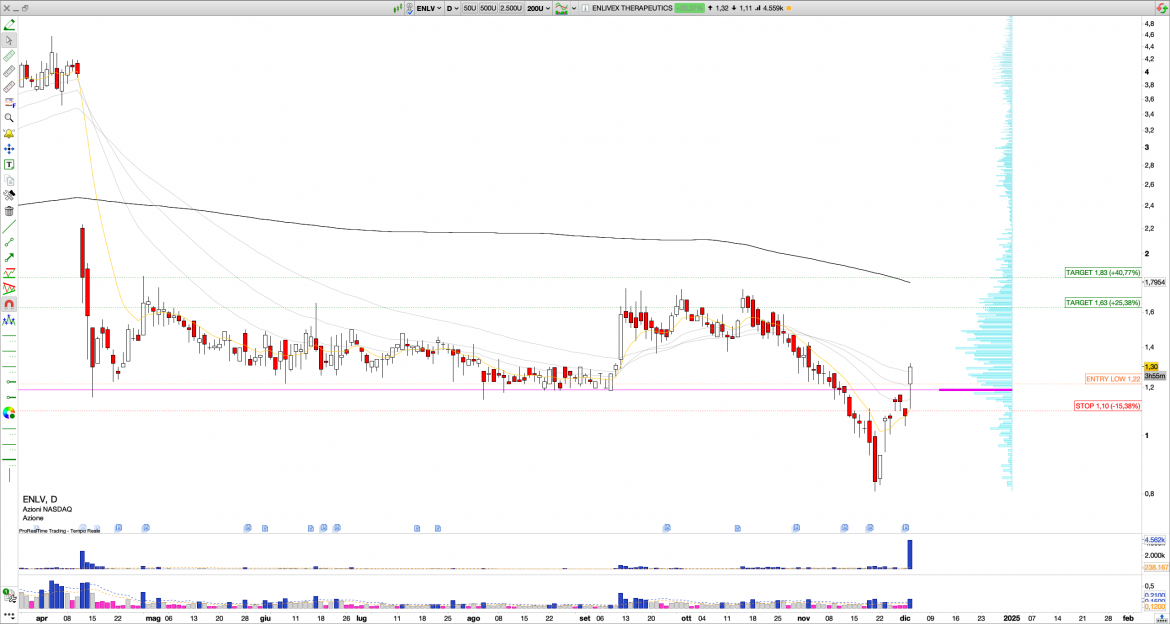Screen dimensions: 1170x624
Task: Click the STOP 1,10 label
Action: click(1106, 406)
